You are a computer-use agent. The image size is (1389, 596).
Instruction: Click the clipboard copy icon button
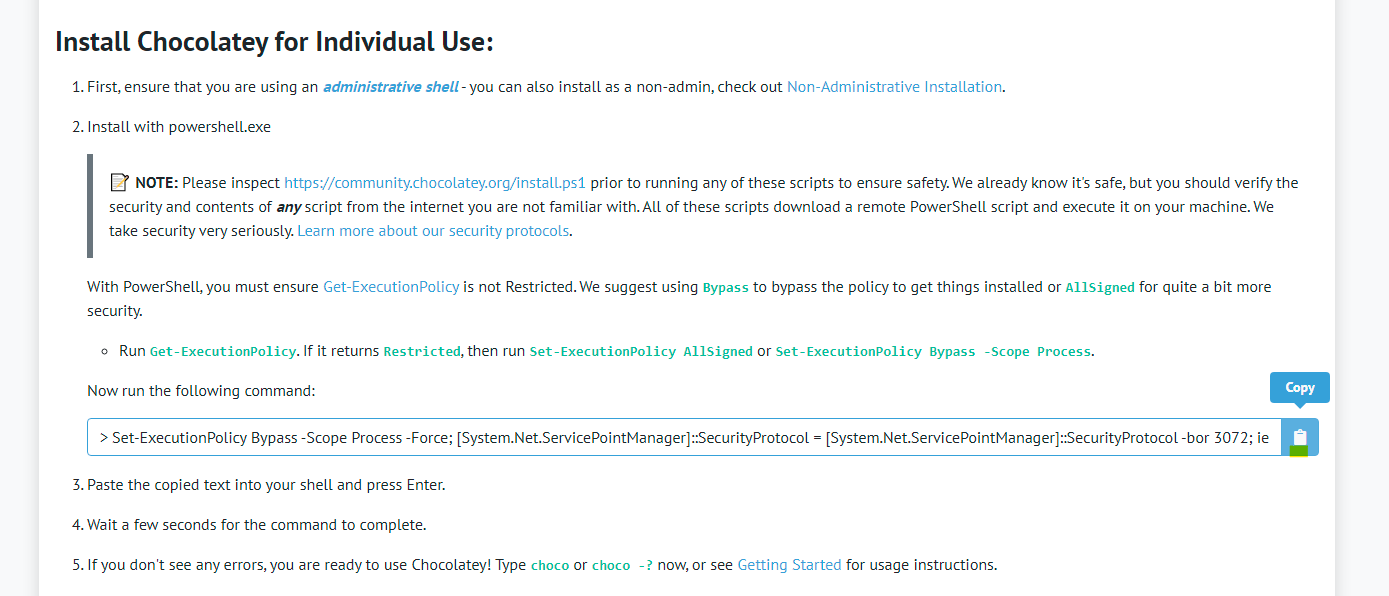pyautogui.click(x=1300, y=437)
